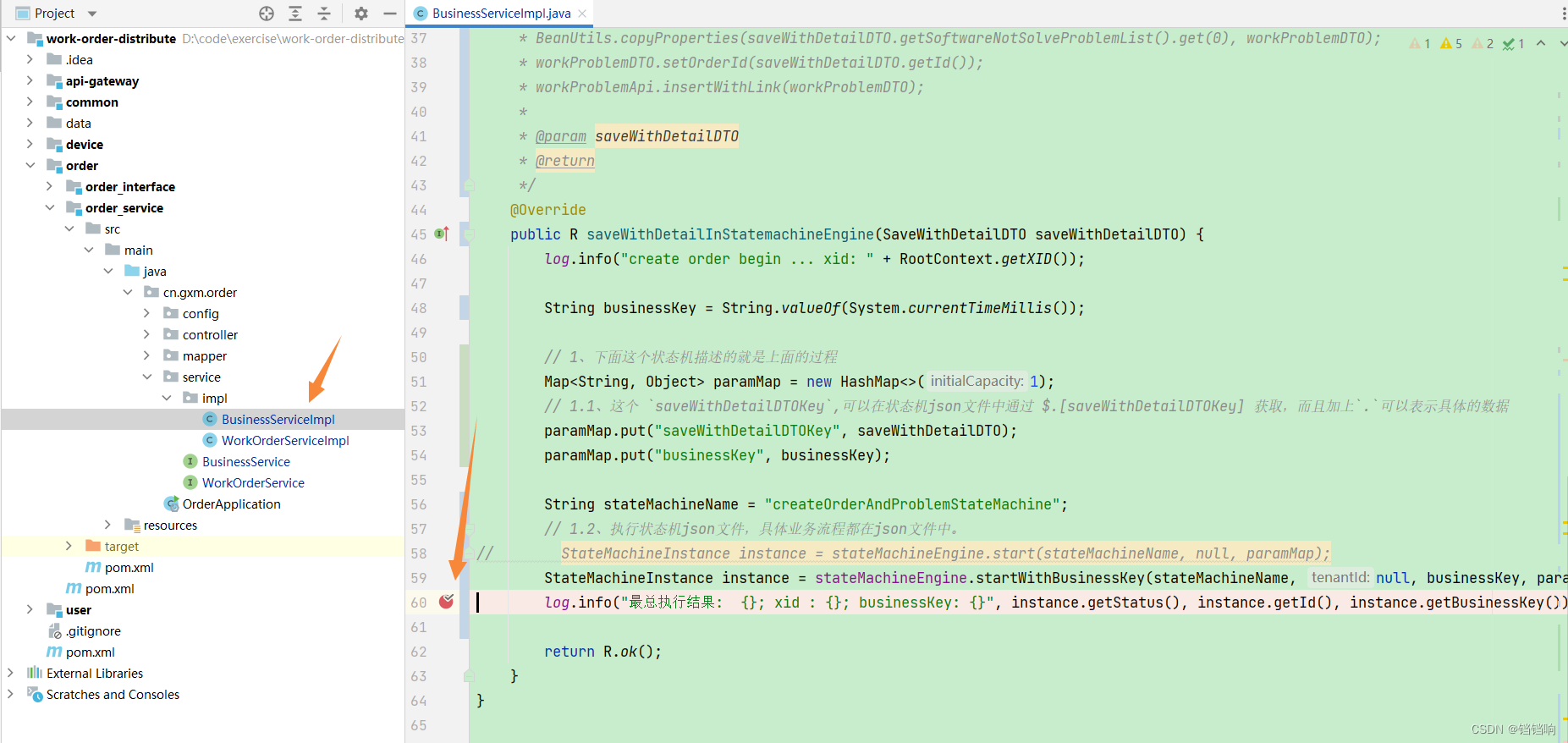Image resolution: width=1568 pixels, height=743 pixels.
Task: Open the .gitignore file
Action: click(93, 630)
